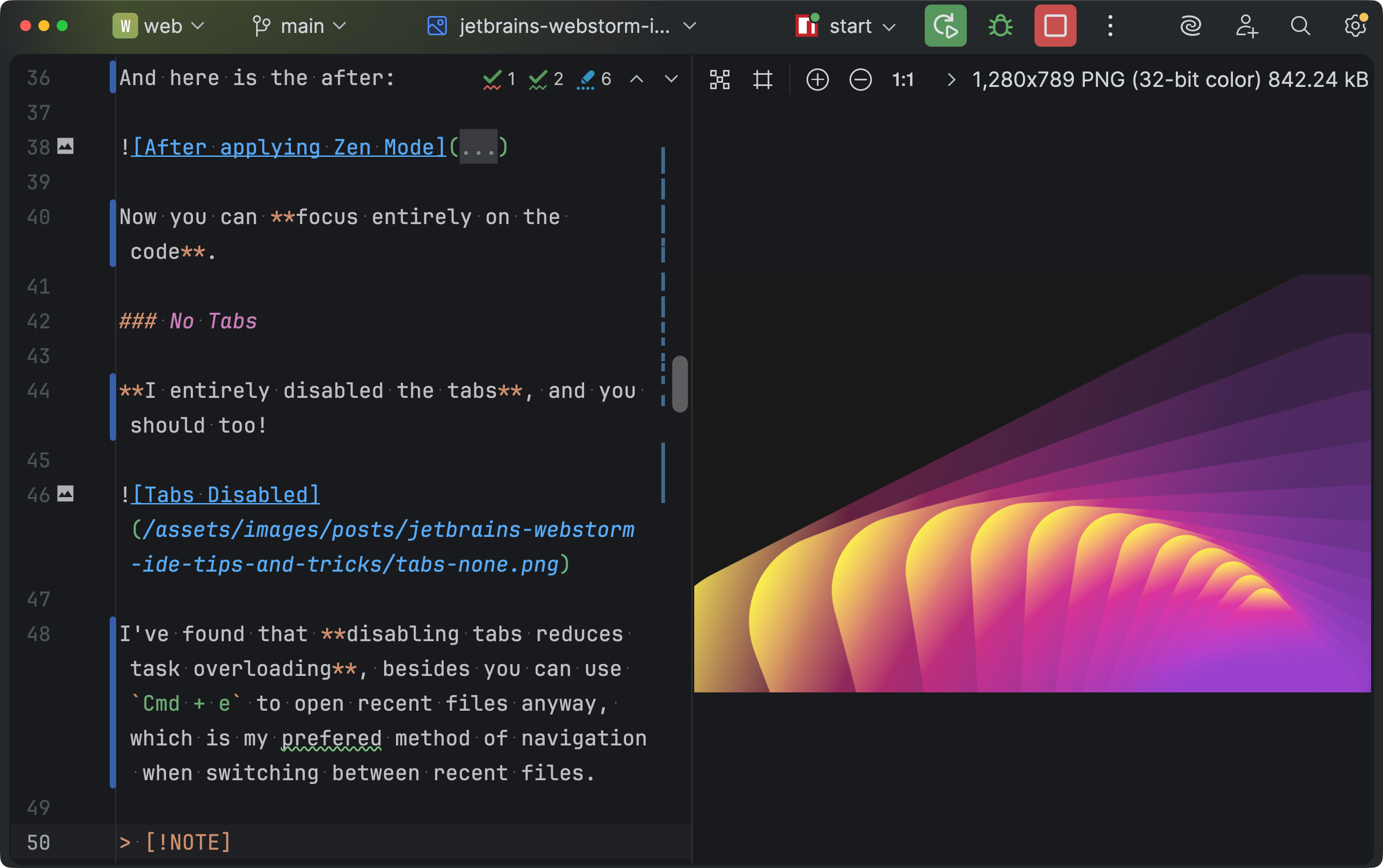The image size is (1383, 868).
Task: Open IDE settings gear
Action: click(x=1355, y=26)
